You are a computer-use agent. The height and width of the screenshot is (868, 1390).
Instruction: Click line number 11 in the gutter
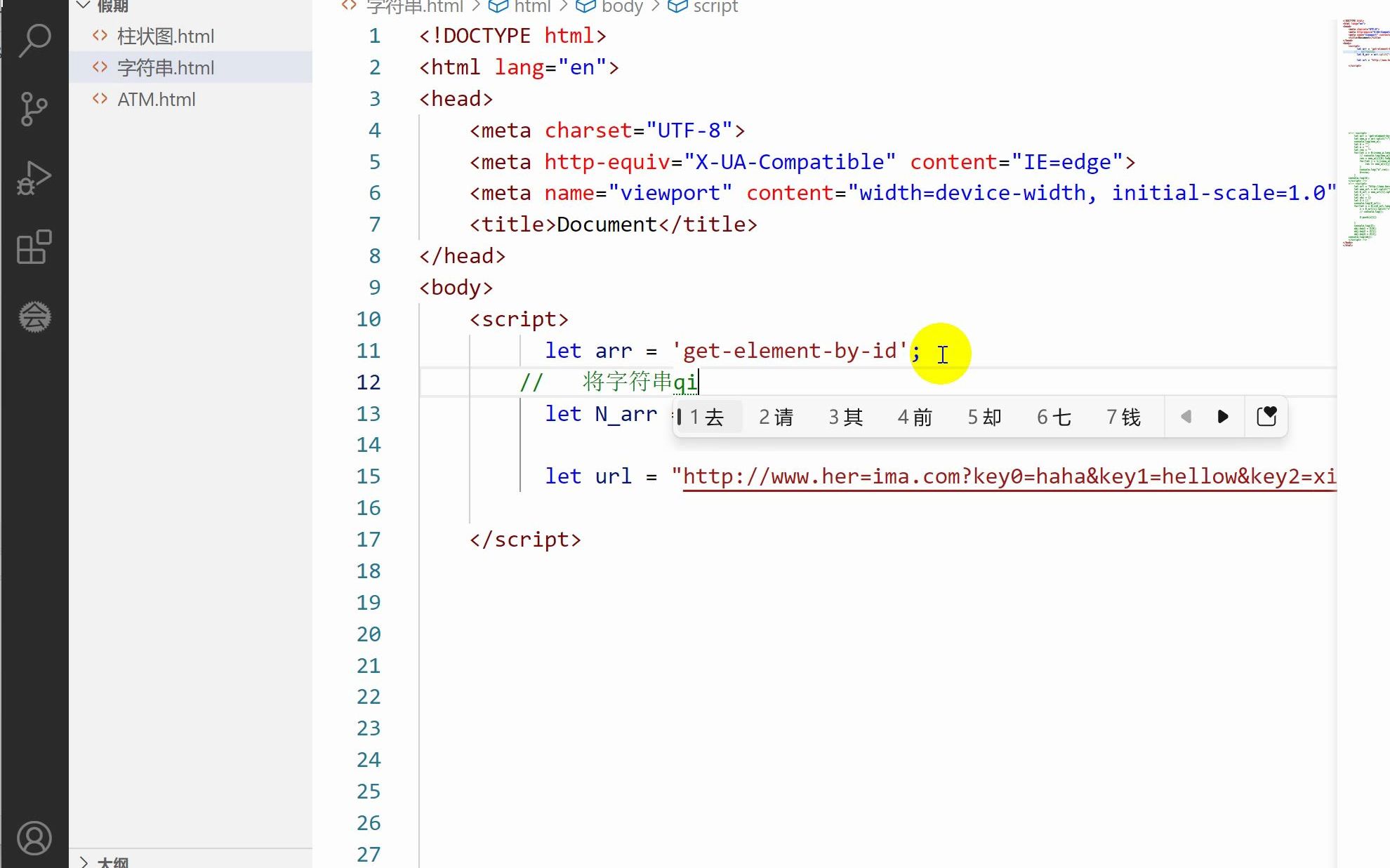[x=368, y=350]
